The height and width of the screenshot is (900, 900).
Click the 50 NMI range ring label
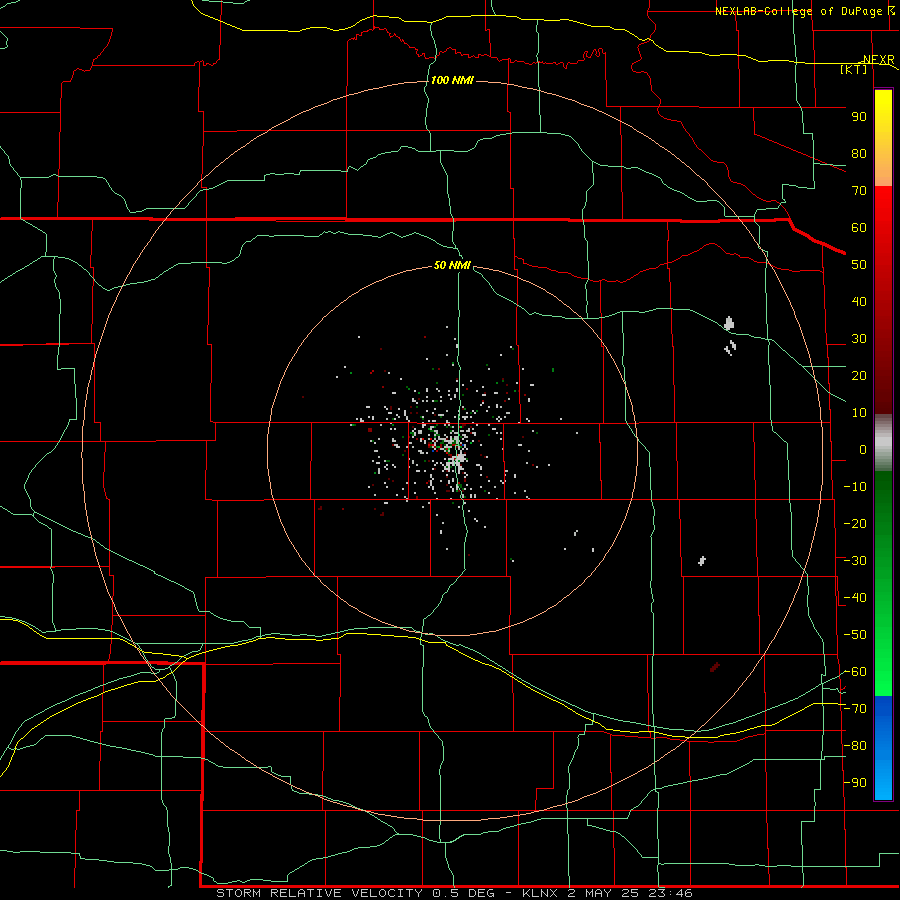tap(452, 265)
